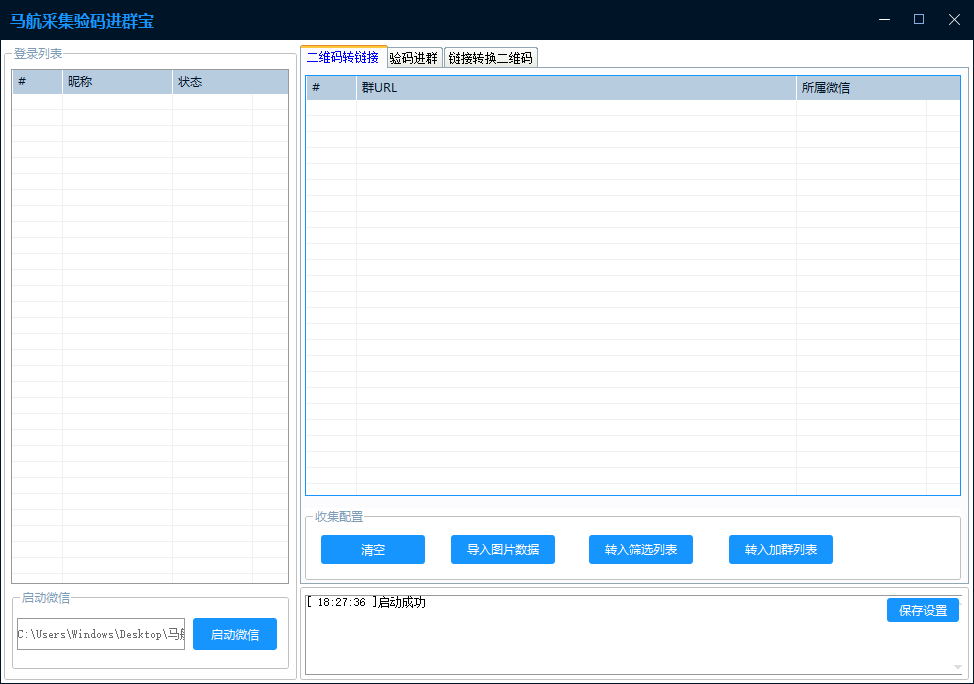Select the 昵称 column header
Image resolution: width=974 pixels, height=684 pixels.
117,82
